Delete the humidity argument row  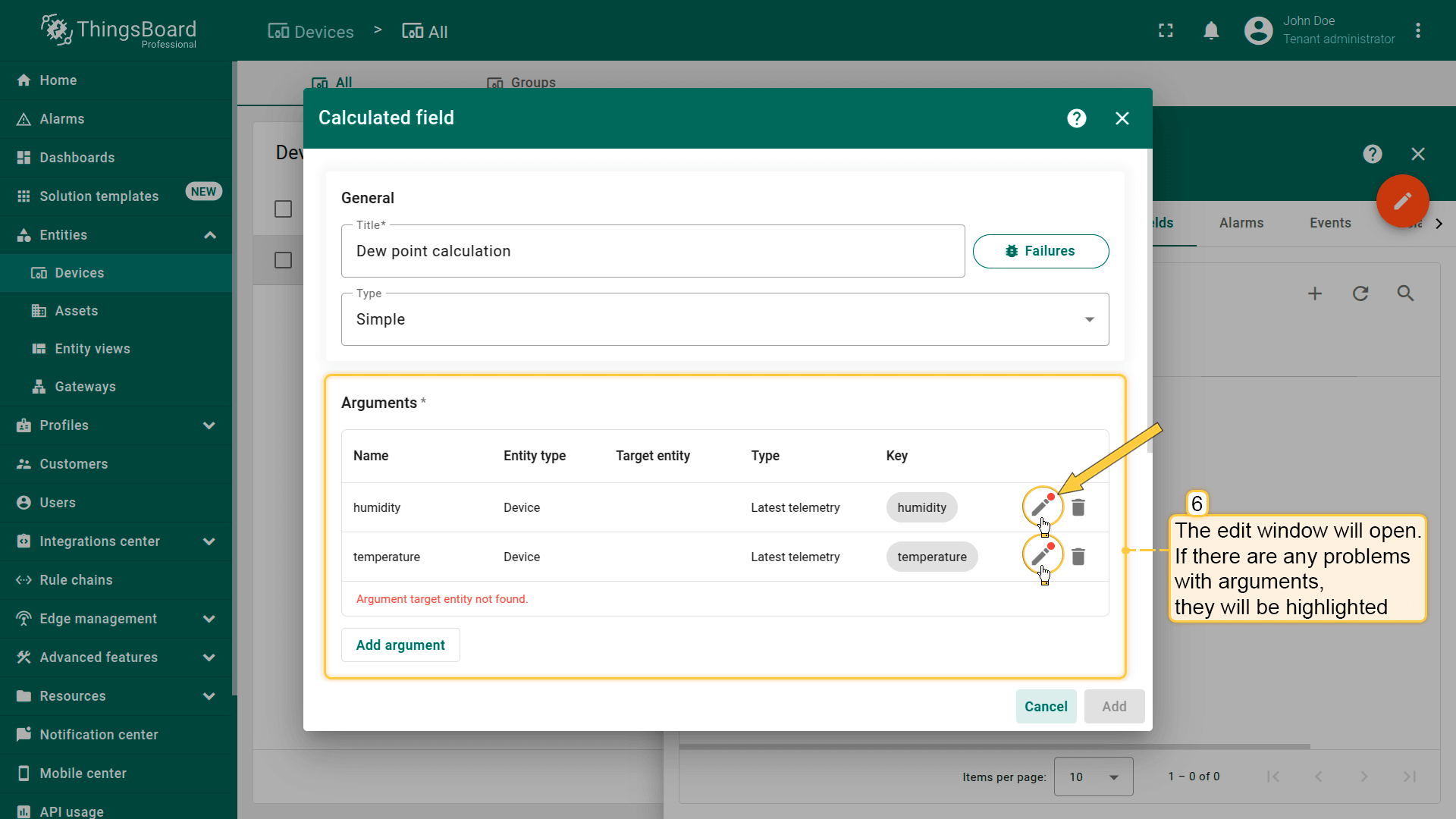[x=1078, y=507]
